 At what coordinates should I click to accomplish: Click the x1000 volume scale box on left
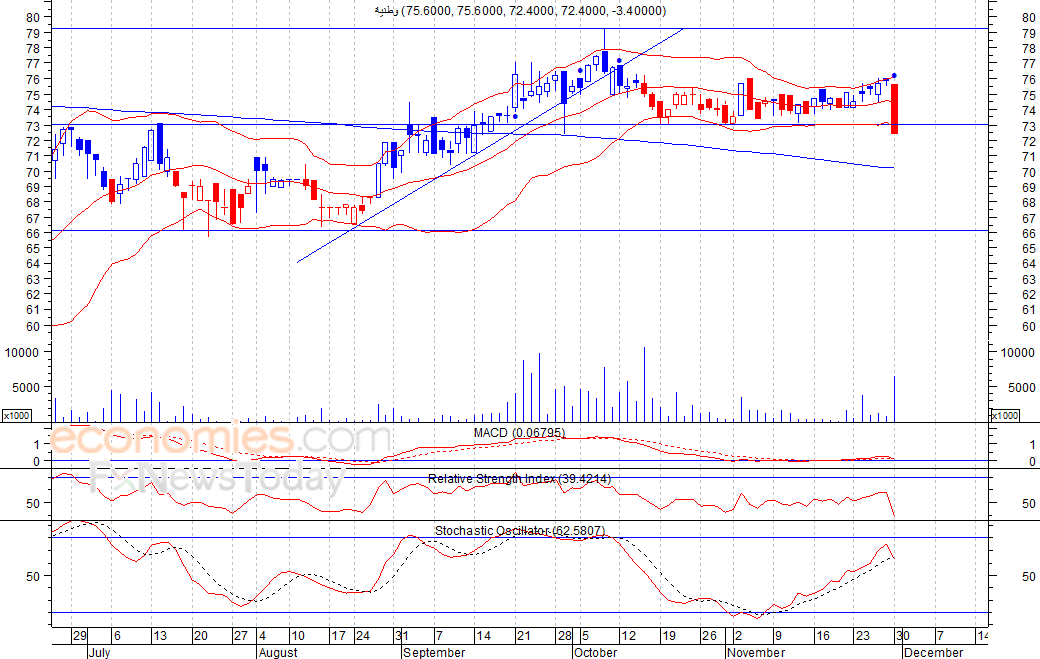[17, 415]
